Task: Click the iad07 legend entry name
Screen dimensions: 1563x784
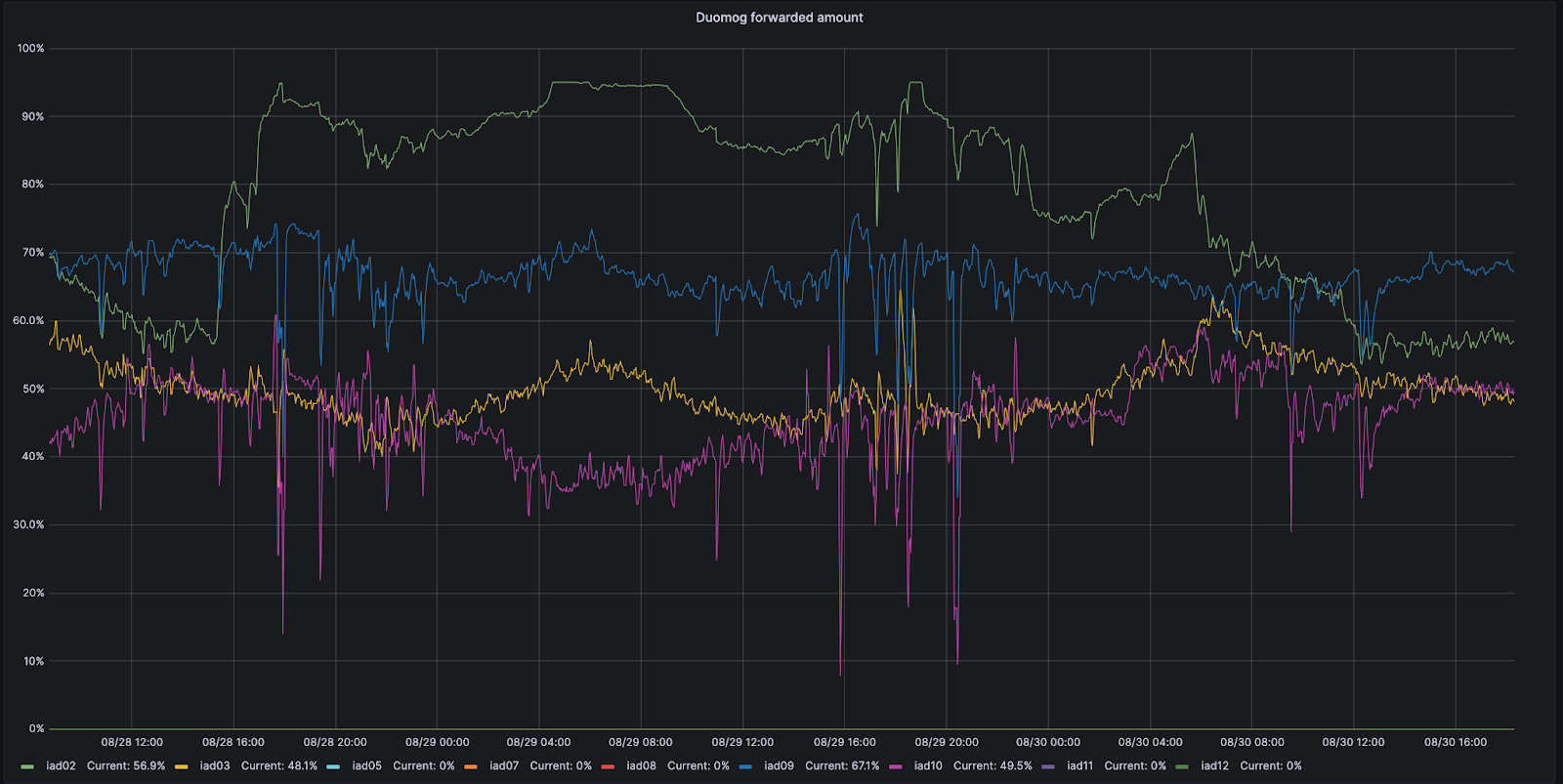Action: pyautogui.click(x=504, y=766)
